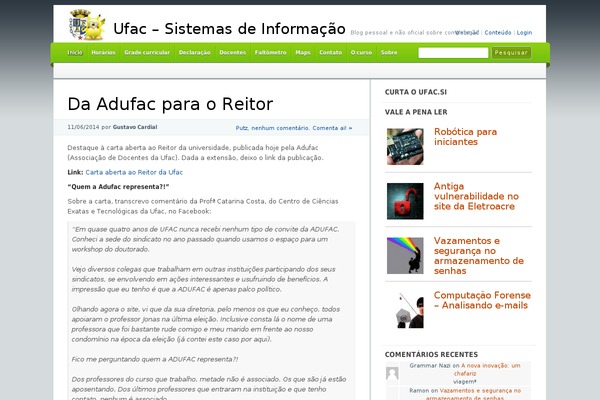The height and width of the screenshot is (400, 600).
Task: Open the Horários menu item
Action: tap(103, 52)
